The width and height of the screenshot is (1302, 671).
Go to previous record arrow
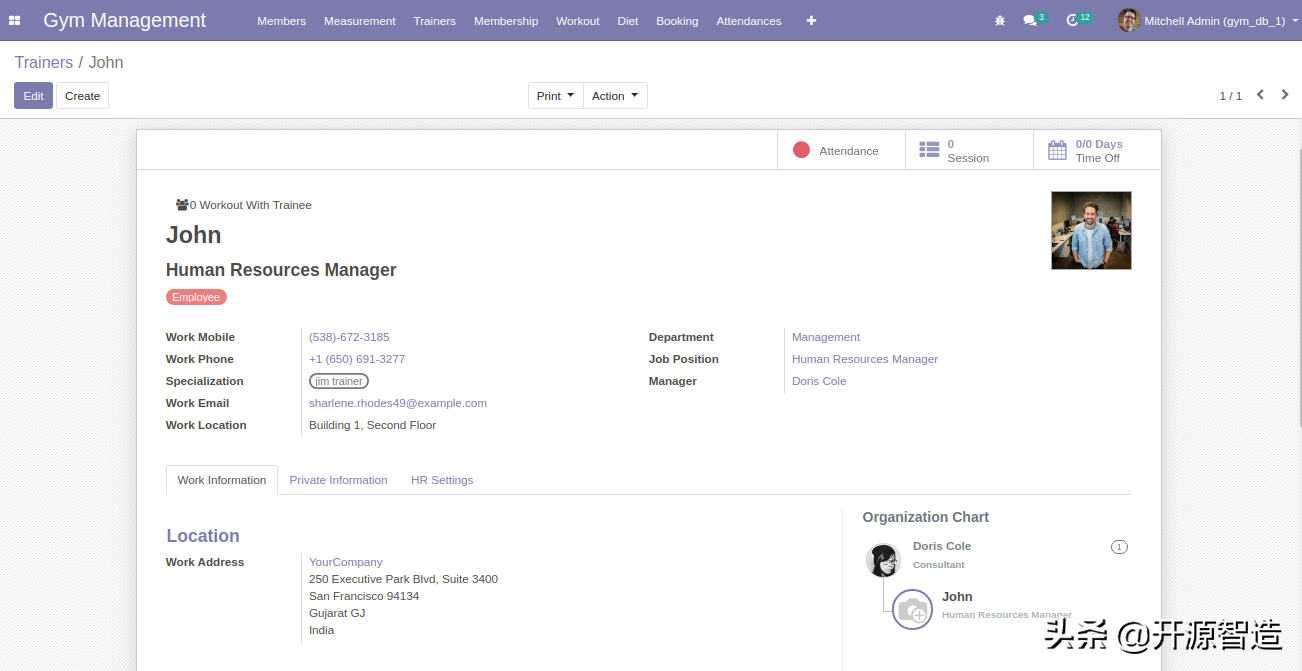[1260, 95]
